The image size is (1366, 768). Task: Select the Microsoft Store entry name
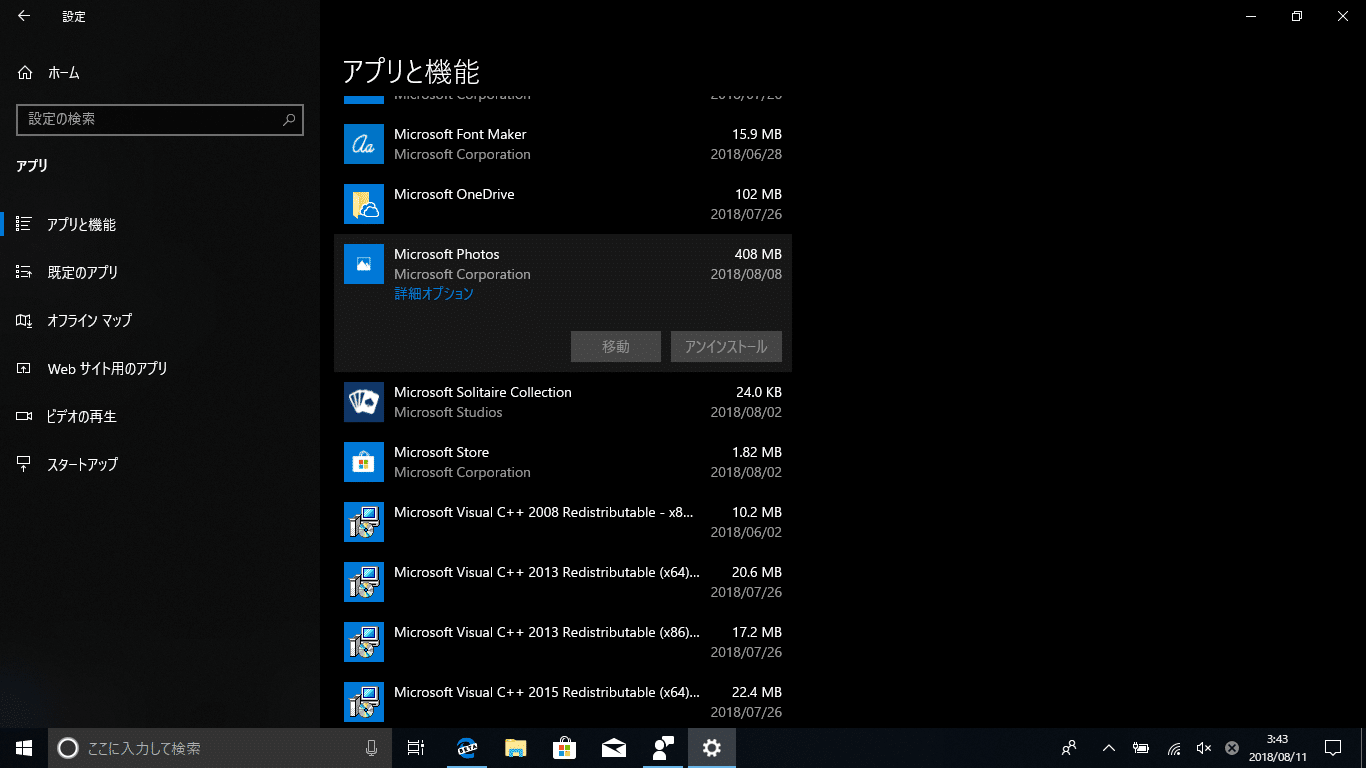[x=441, y=452]
